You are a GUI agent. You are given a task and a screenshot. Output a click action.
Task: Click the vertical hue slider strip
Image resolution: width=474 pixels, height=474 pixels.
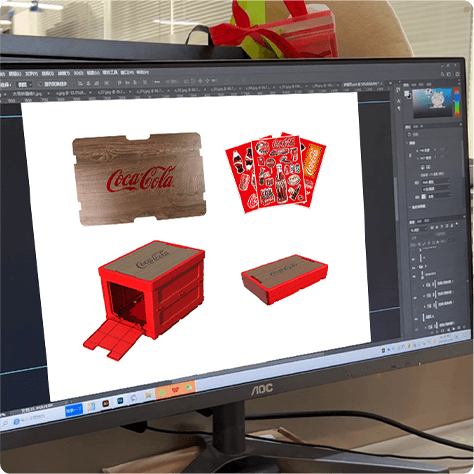pyautogui.click(x=457, y=102)
